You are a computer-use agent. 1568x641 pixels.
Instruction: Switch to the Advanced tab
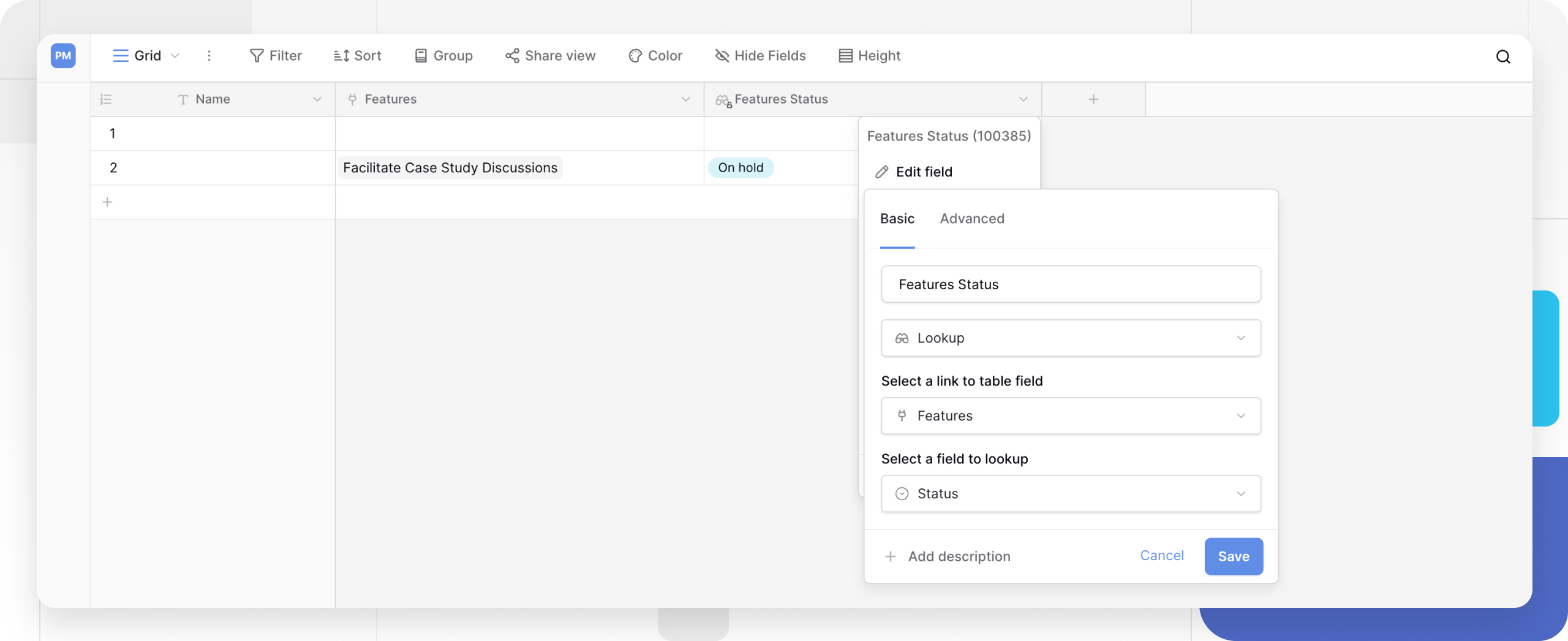click(971, 219)
